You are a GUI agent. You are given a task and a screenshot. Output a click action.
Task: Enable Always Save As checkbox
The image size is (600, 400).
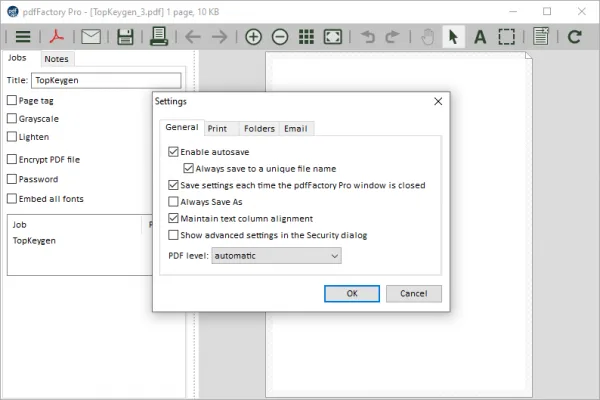tap(173, 202)
